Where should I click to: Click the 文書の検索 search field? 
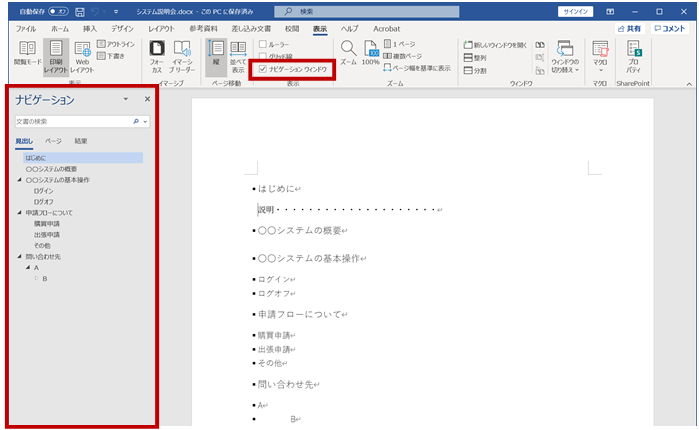tap(70, 121)
